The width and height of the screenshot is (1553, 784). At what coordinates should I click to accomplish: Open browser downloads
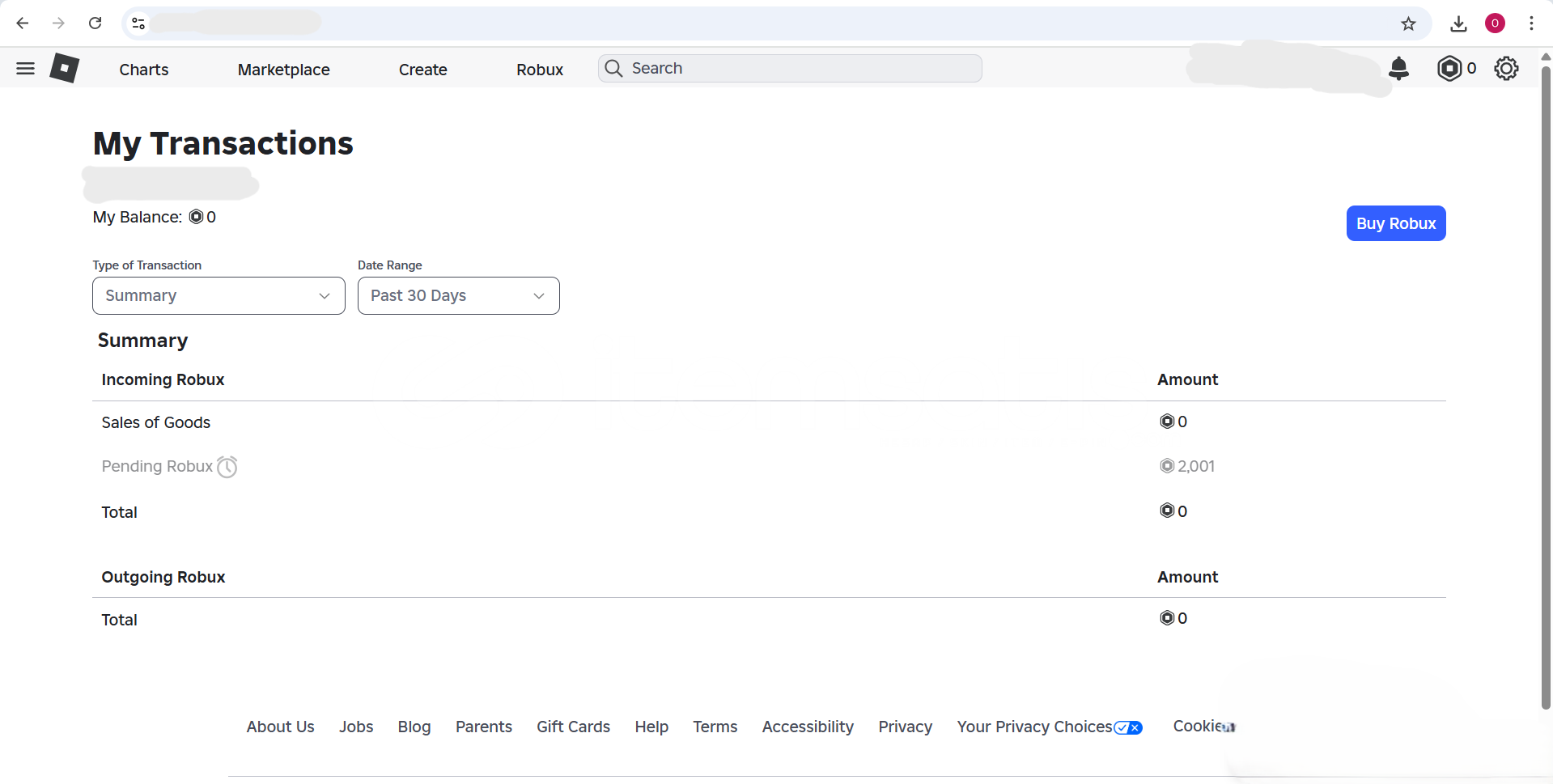[1458, 23]
